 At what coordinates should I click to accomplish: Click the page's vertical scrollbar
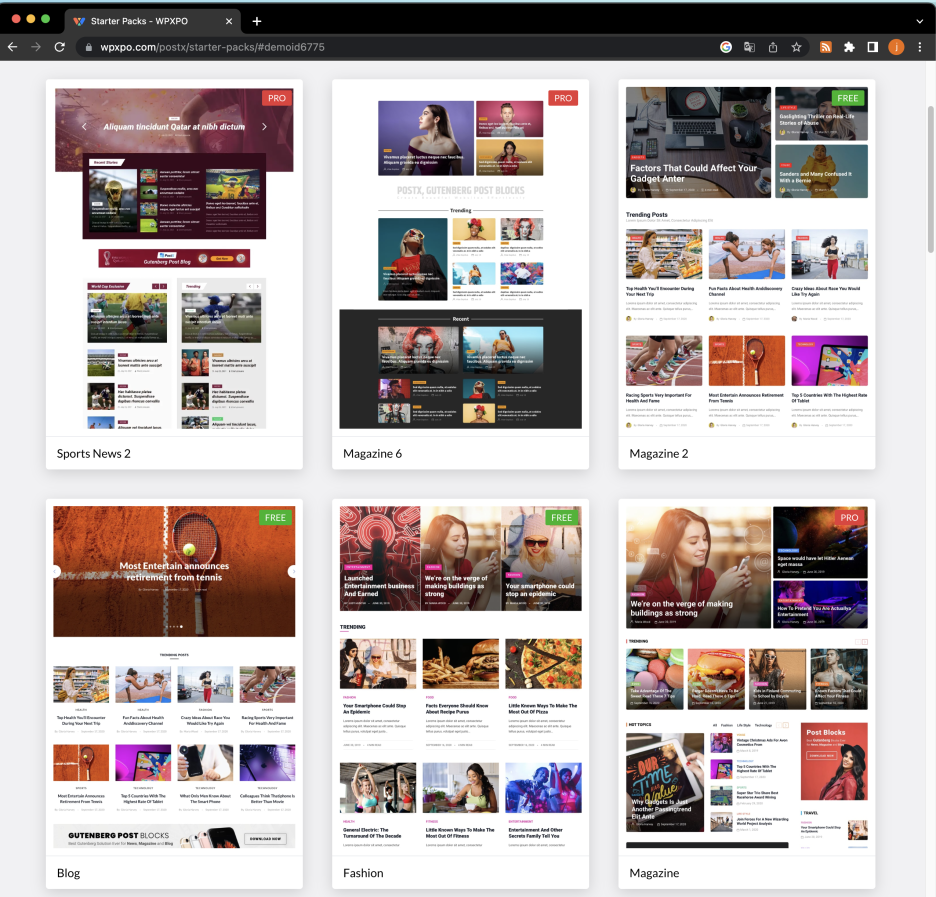(930, 180)
